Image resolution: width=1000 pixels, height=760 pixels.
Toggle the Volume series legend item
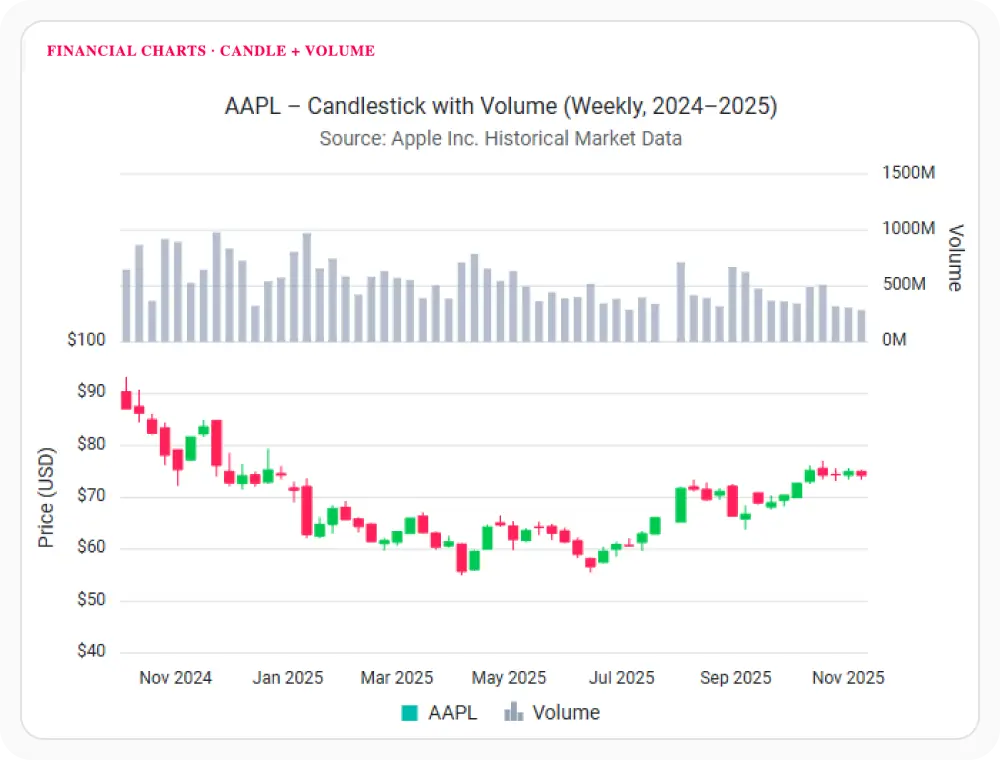click(x=552, y=712)
